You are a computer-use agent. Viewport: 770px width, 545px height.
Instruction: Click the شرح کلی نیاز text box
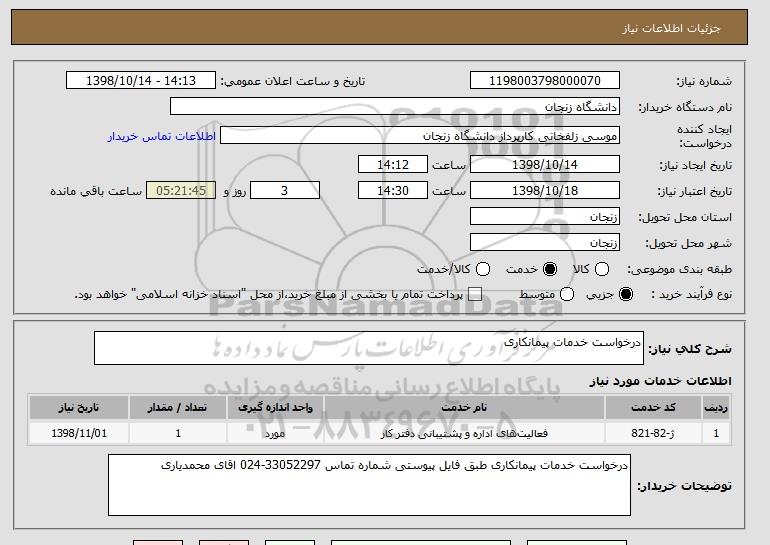coord(369,348)
